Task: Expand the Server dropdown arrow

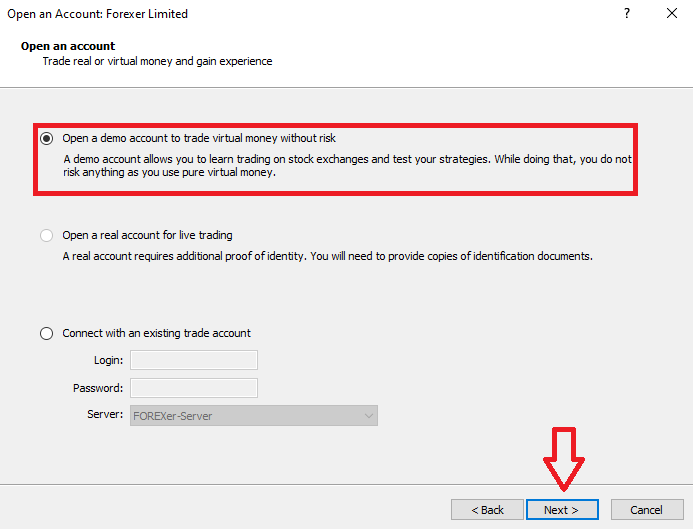Action: 368,415
